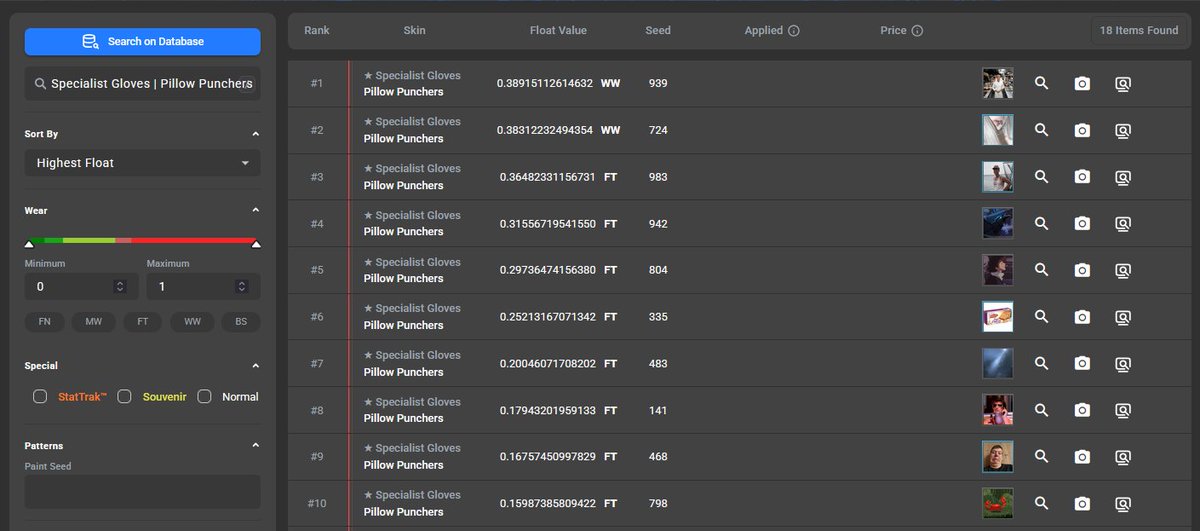1200x531 pixels.
Task: Click the magnifier icon for seed 724 row
Action: (1041, 130)
